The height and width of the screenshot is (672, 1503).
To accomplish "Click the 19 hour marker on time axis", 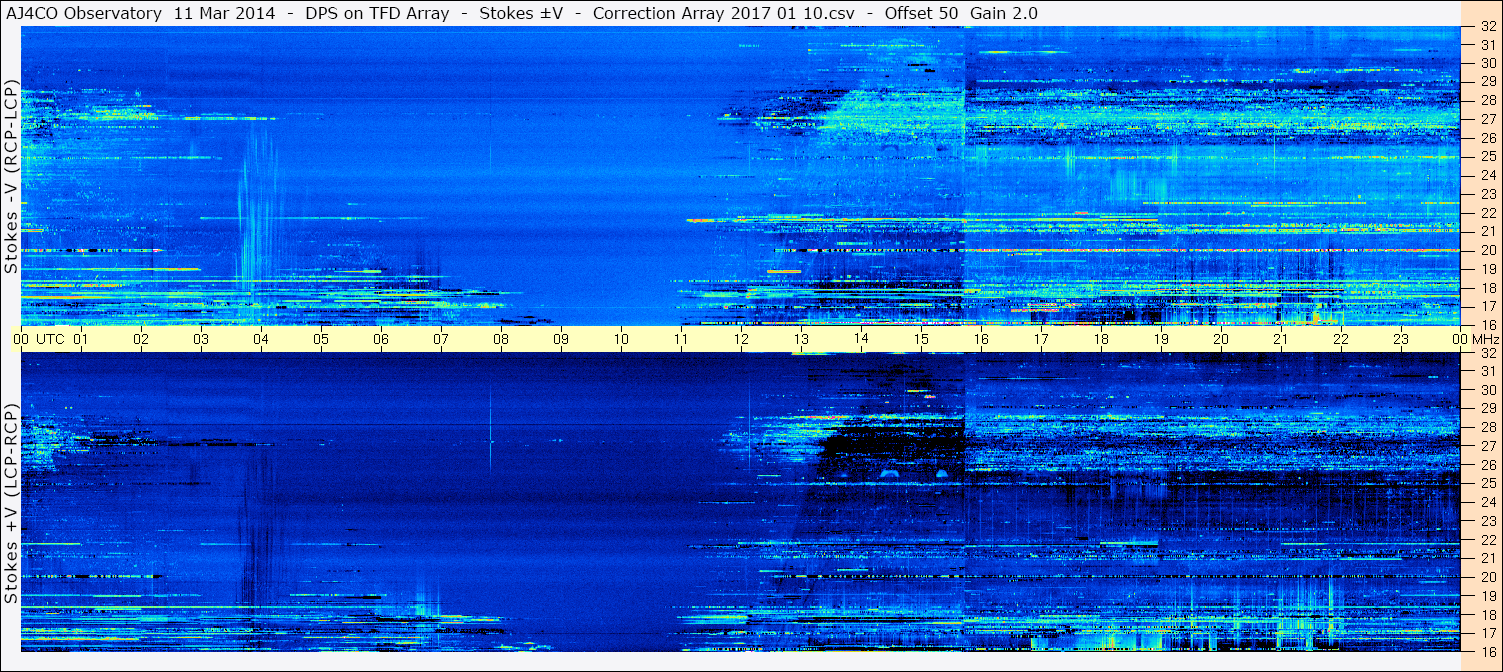I will click(x=1161, y=339).
